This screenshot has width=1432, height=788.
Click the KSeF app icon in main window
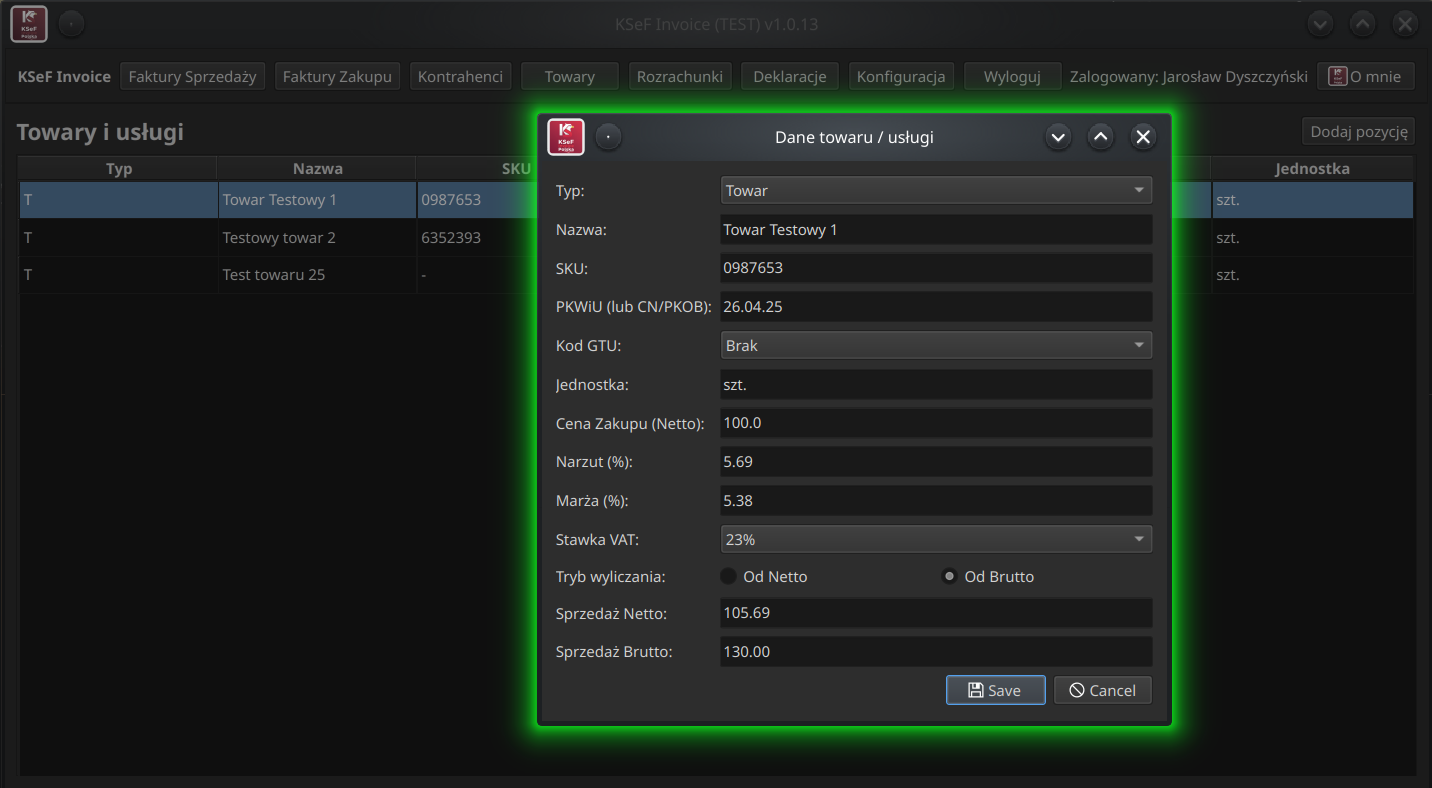(x=29, y=24)
